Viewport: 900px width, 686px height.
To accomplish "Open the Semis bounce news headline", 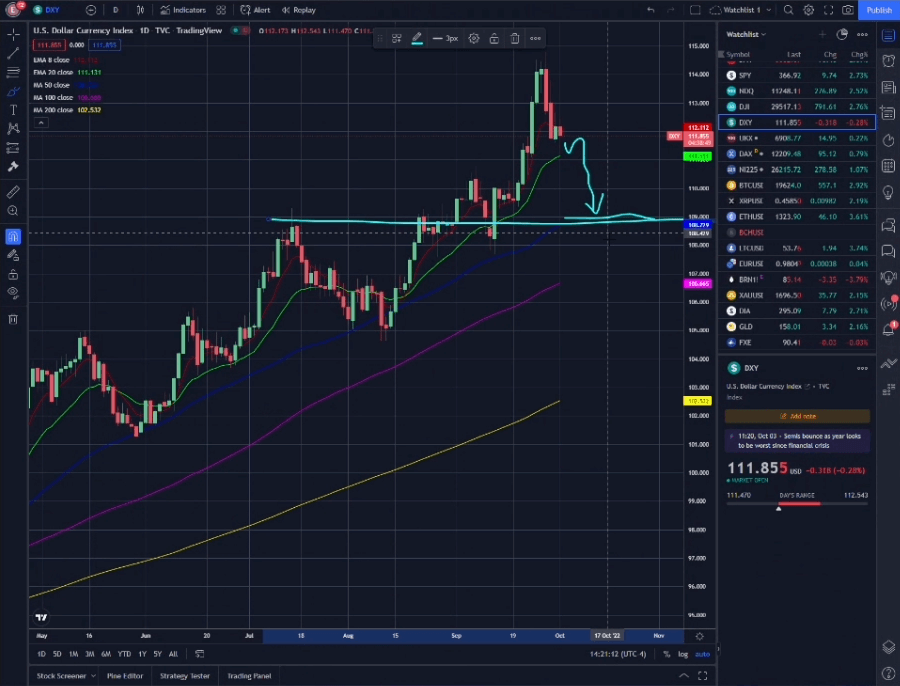I will point(797,441).
